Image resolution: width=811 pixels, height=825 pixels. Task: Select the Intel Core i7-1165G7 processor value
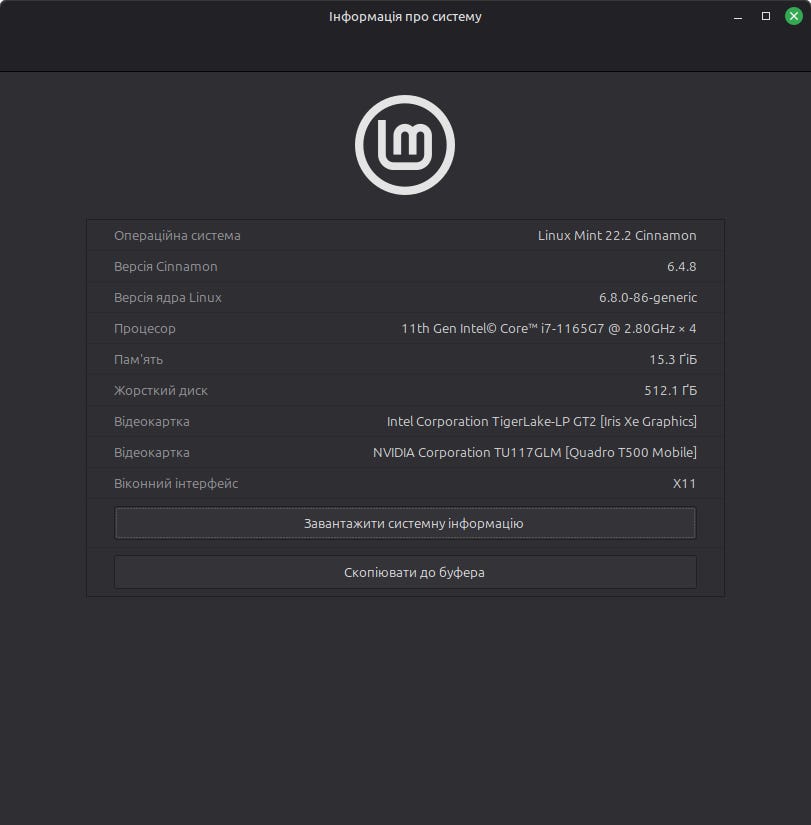[x=548, y=328]
